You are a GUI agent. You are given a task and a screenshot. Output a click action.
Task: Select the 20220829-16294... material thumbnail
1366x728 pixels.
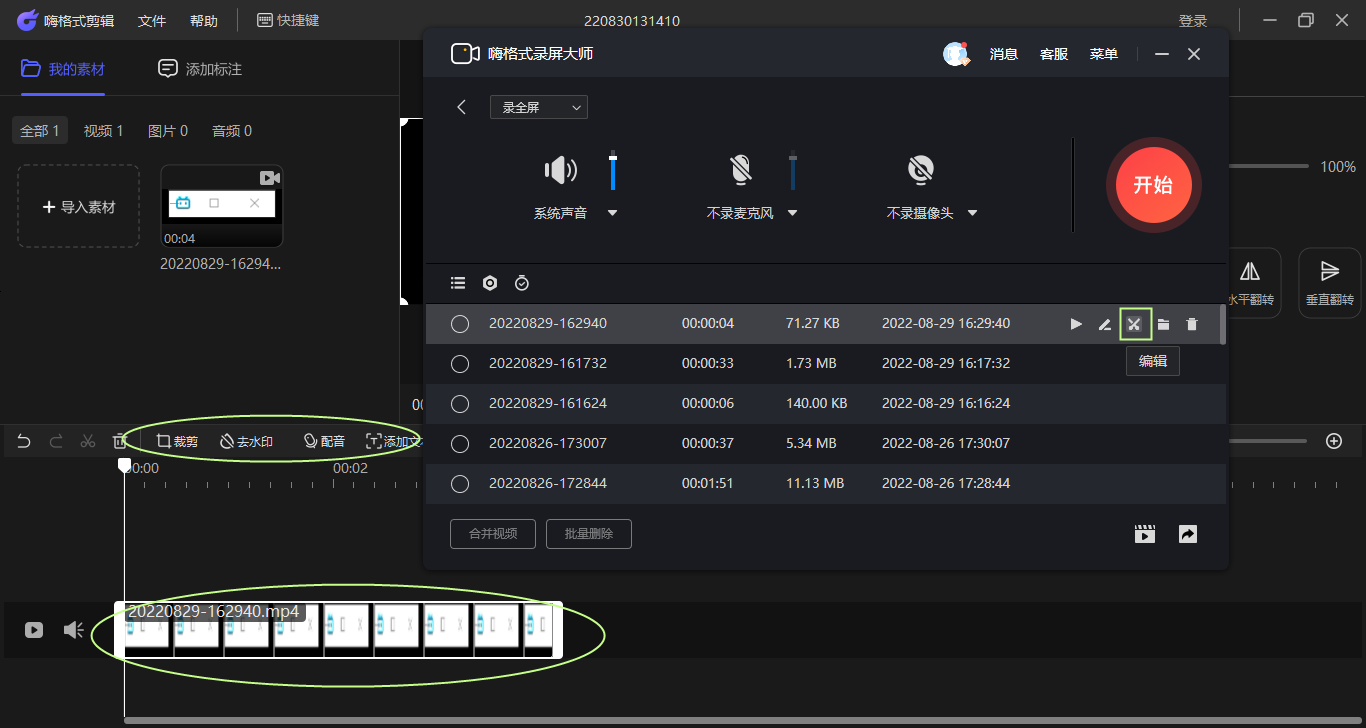pyautogui.click(x=222, y=207)
